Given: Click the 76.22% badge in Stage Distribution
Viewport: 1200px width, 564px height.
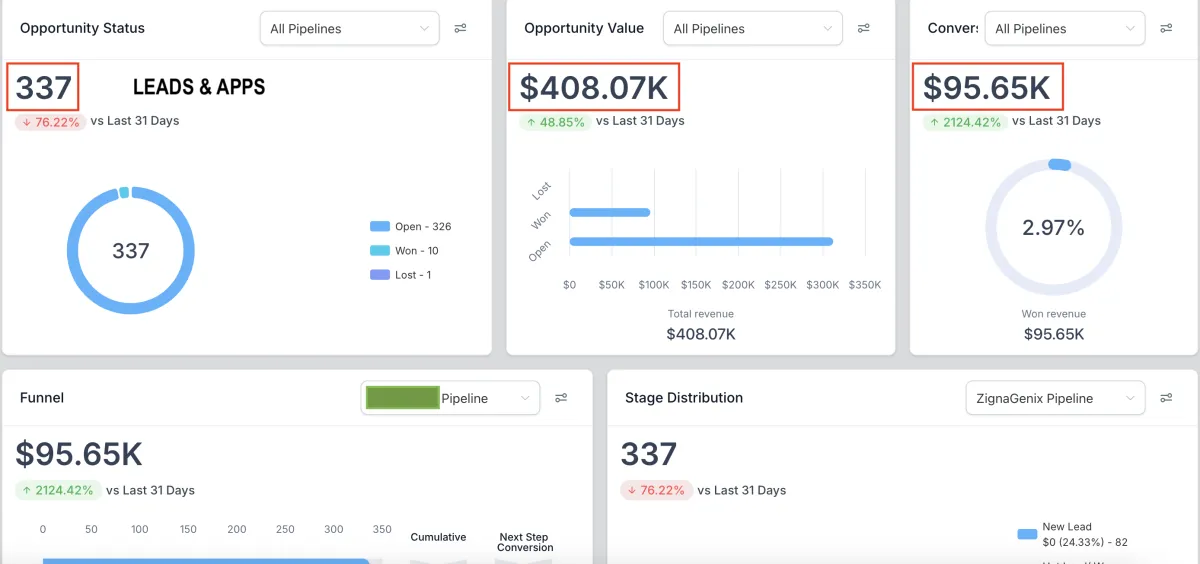Looking at the screenshot, I should (x=656, y=491).
